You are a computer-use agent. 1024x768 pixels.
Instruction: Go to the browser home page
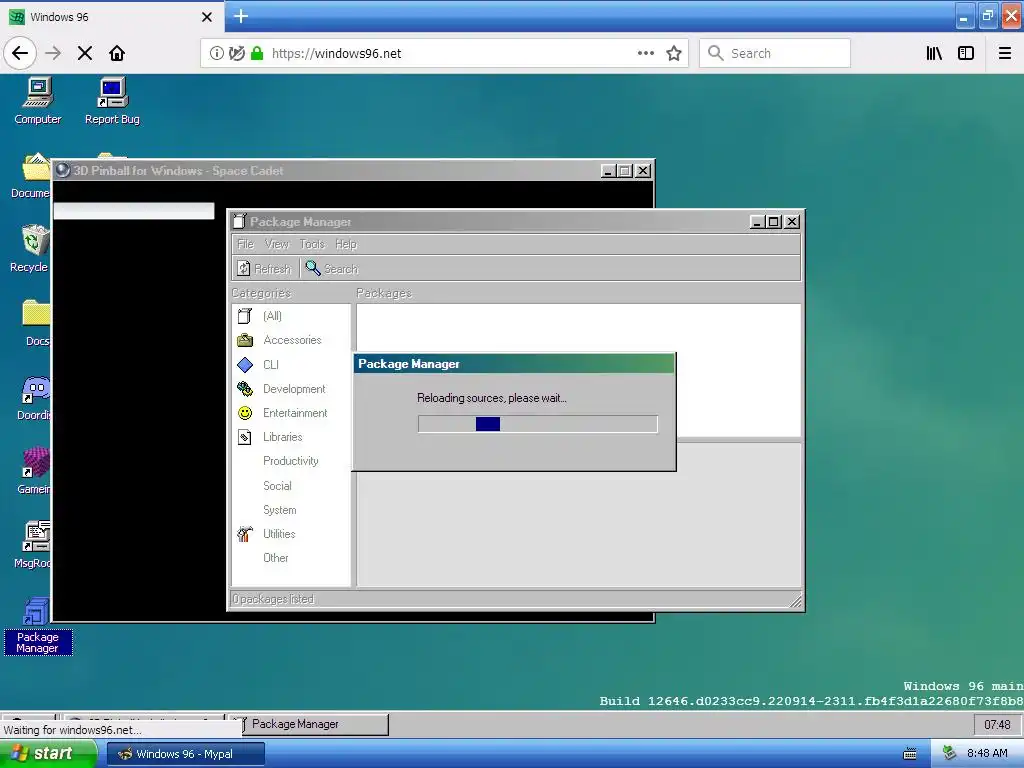coord(117,53)
